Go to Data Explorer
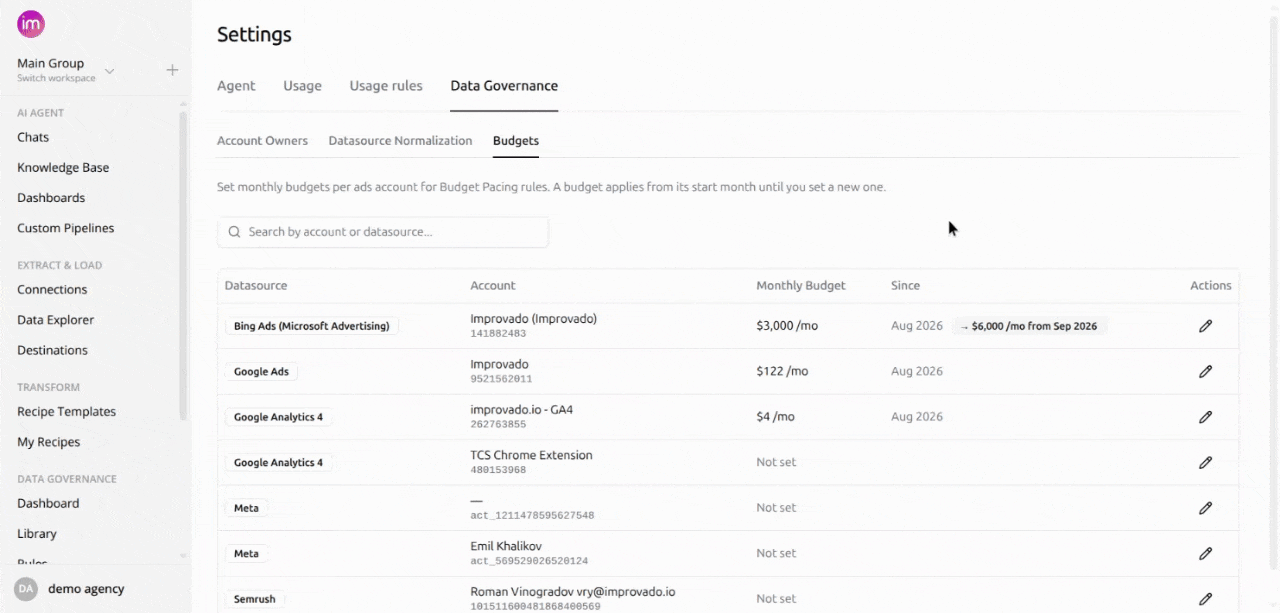This screenshot has height=613, width=1280. (55, 320)
